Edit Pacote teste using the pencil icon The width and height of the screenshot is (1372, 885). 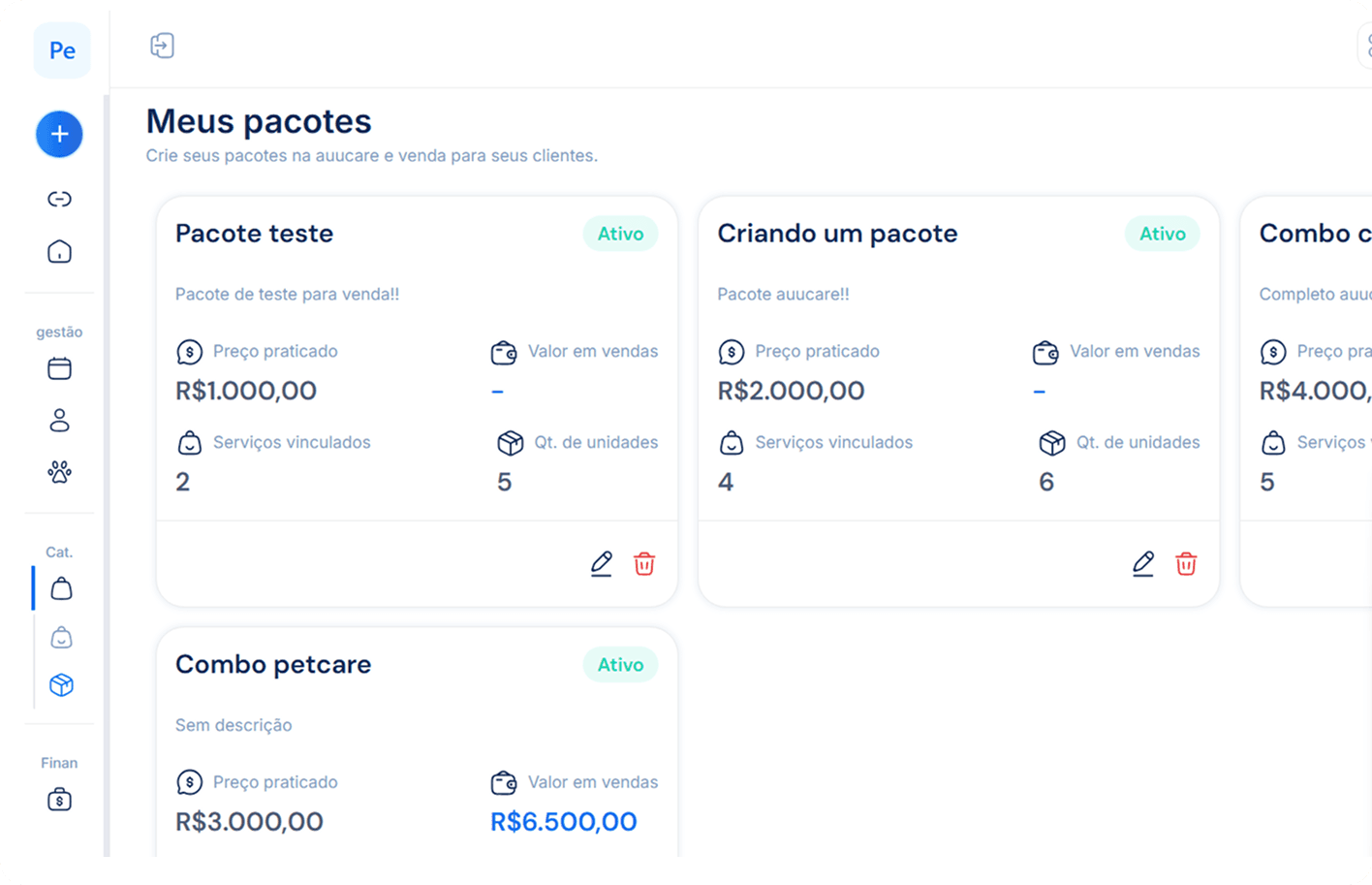point(602,563)
